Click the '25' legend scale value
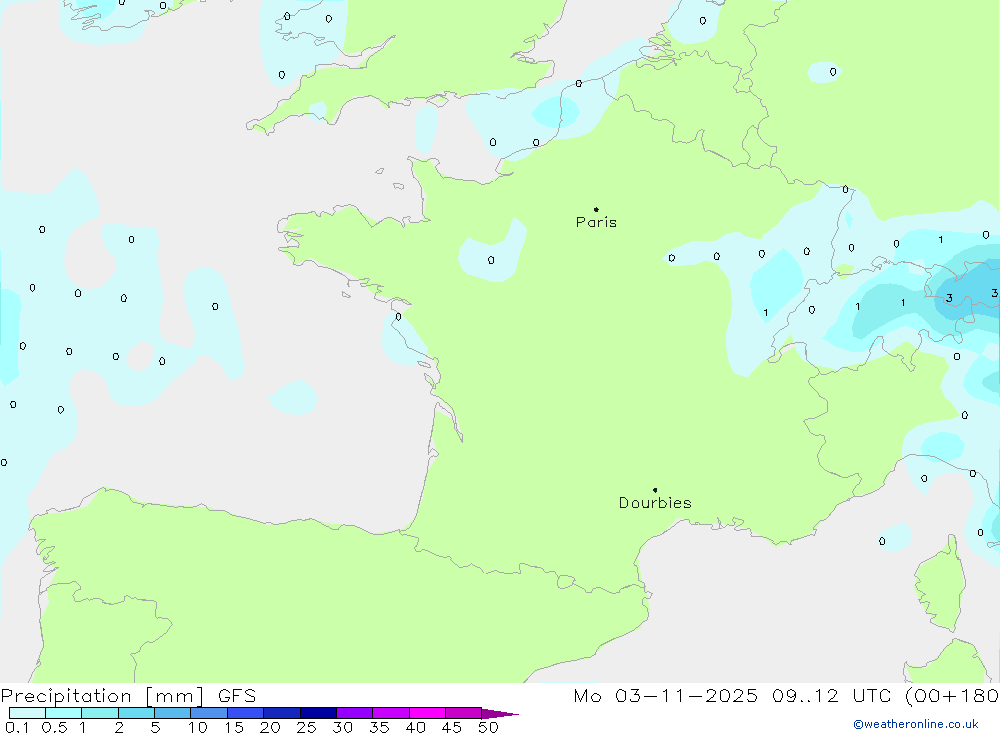This screenshot has height=733, width=1000. pyautogui.click(x=306, y=727)
